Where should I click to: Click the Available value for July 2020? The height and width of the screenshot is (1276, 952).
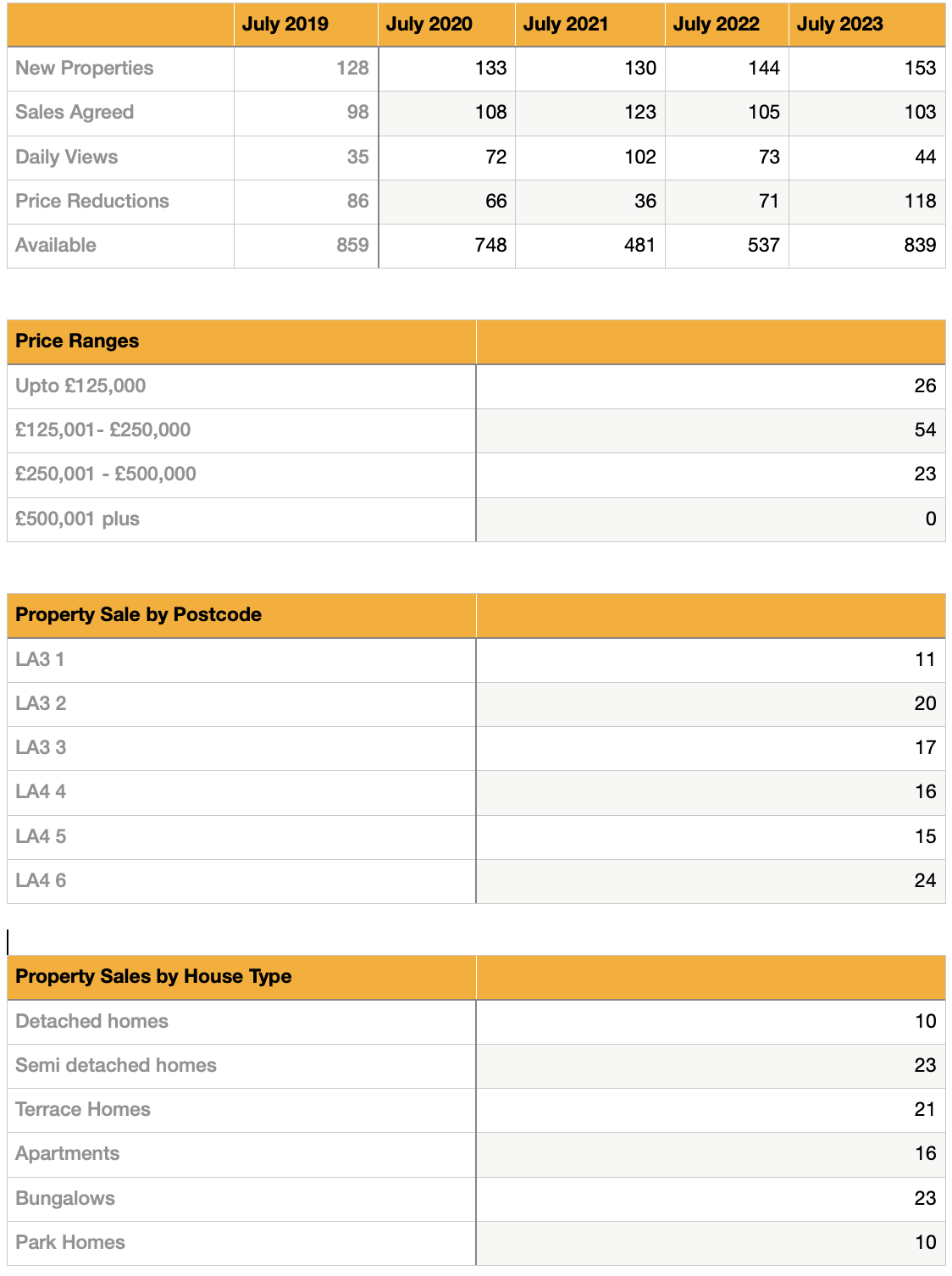coord(490,246)
